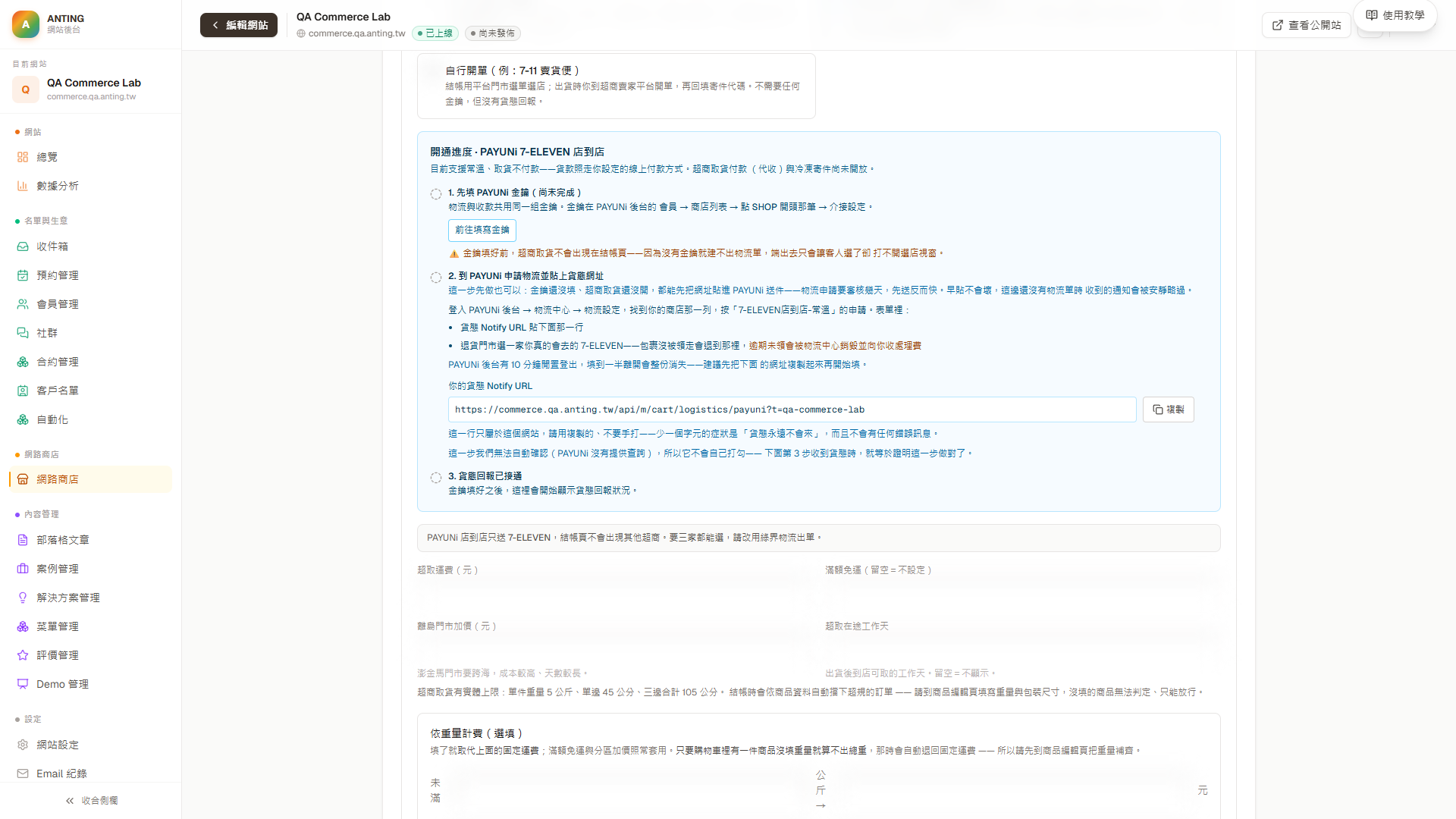Select 自行開單 shipping option card
This screenshot has width=1456, height=819.
[x=617, y=86]
